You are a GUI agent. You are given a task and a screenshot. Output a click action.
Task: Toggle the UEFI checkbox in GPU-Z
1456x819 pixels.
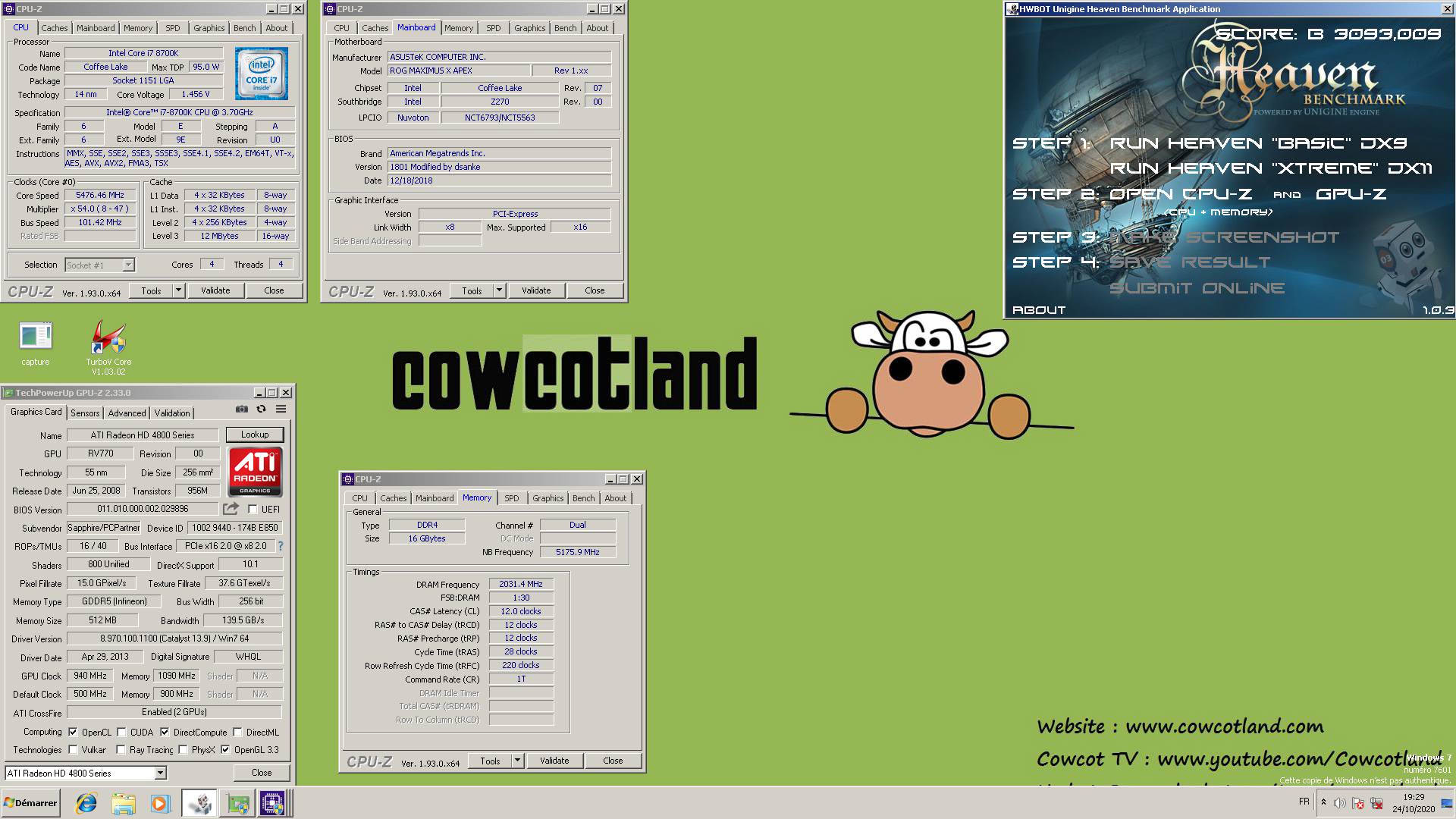(x=253, y=510)
